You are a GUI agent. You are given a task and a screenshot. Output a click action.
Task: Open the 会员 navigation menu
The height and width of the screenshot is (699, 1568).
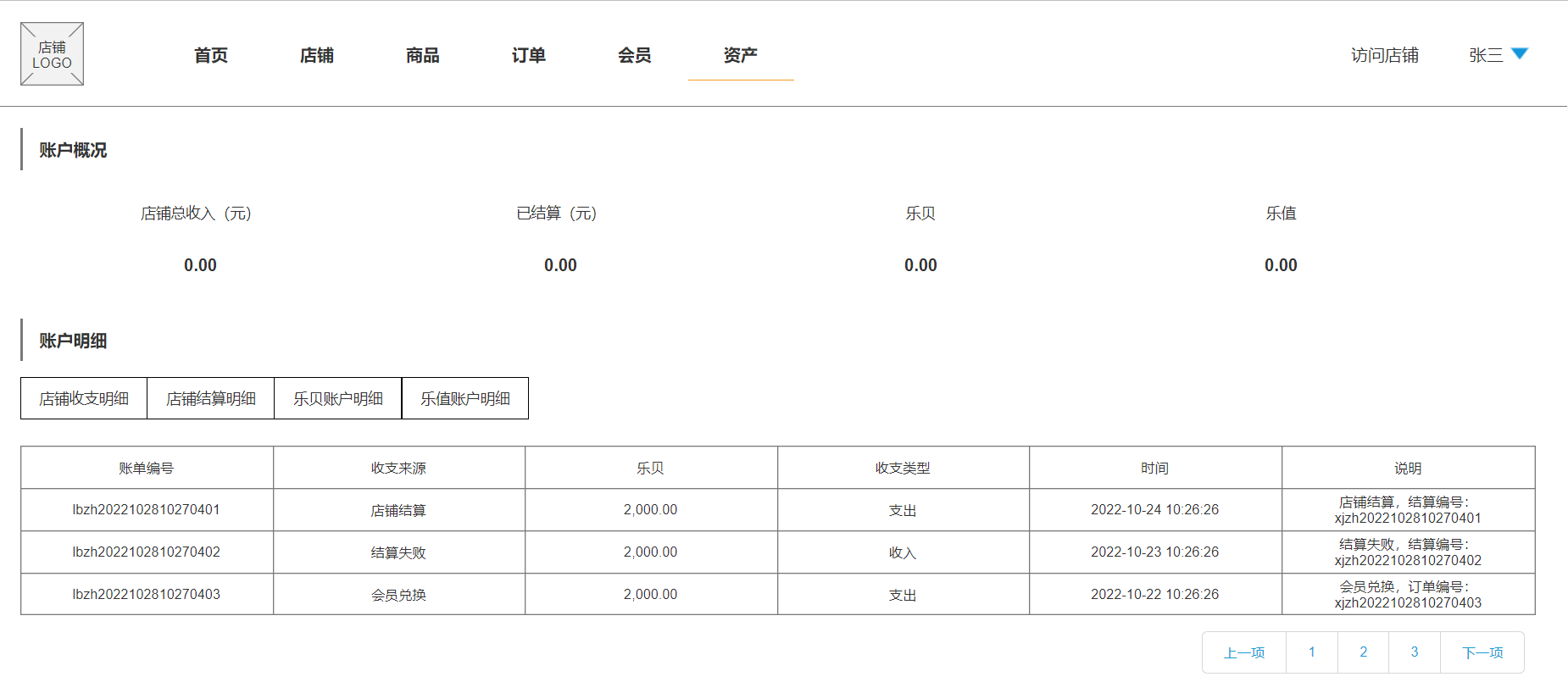[x=635, y=55]
